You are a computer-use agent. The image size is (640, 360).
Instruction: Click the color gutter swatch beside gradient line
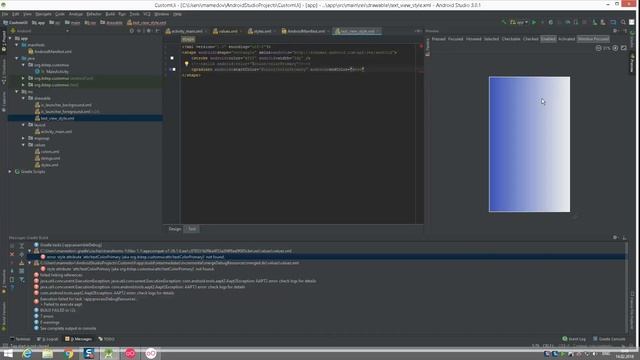click(x=174, y=69)
